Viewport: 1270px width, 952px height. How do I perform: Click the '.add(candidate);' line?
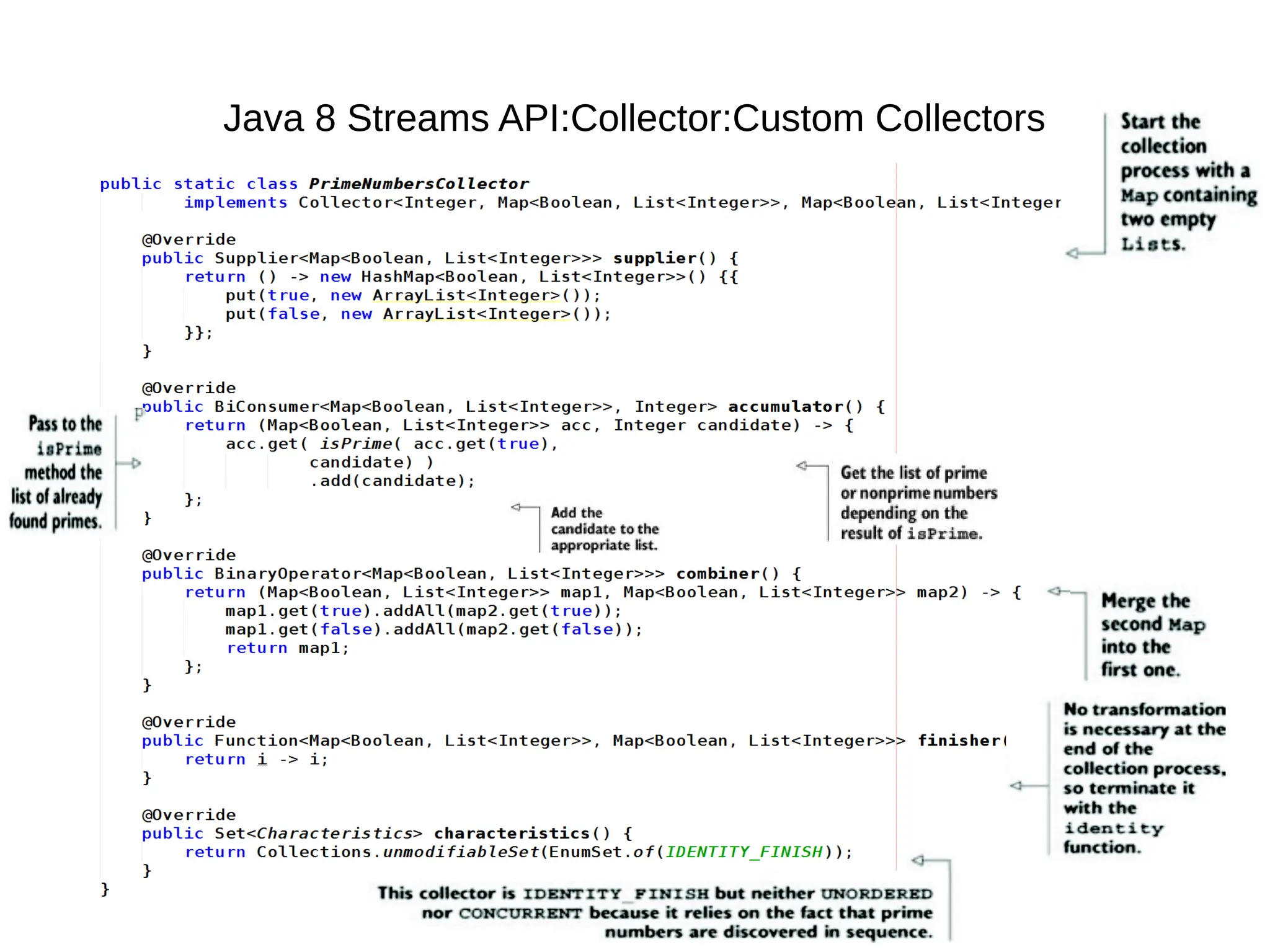point(393,481)
